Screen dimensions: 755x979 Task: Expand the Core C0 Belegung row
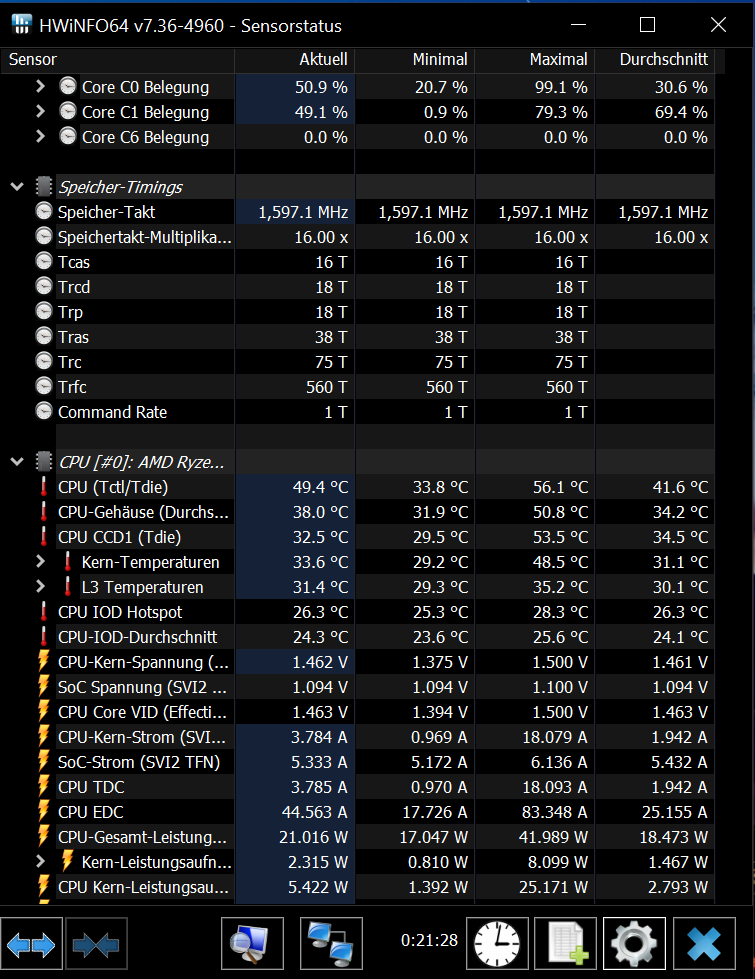(x=40, y=87)
